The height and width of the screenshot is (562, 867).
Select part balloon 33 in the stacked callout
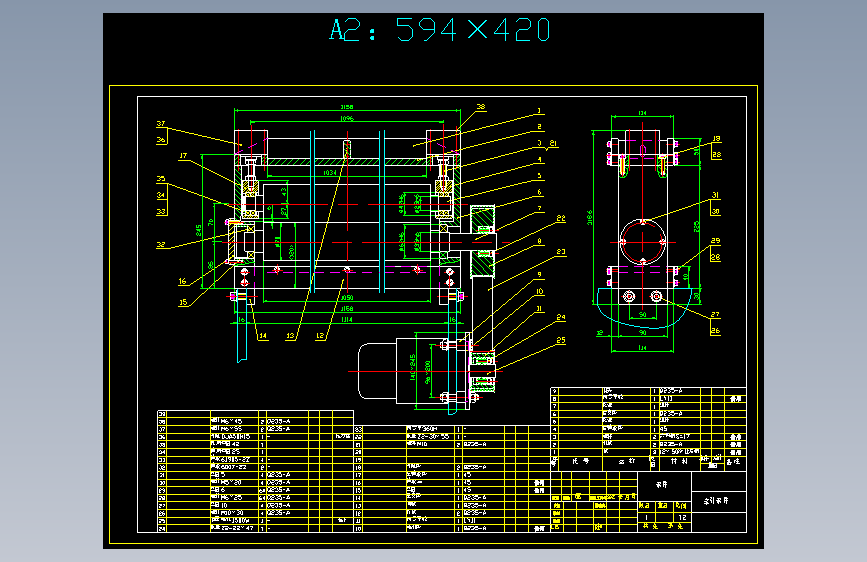[x=161, y=211]
